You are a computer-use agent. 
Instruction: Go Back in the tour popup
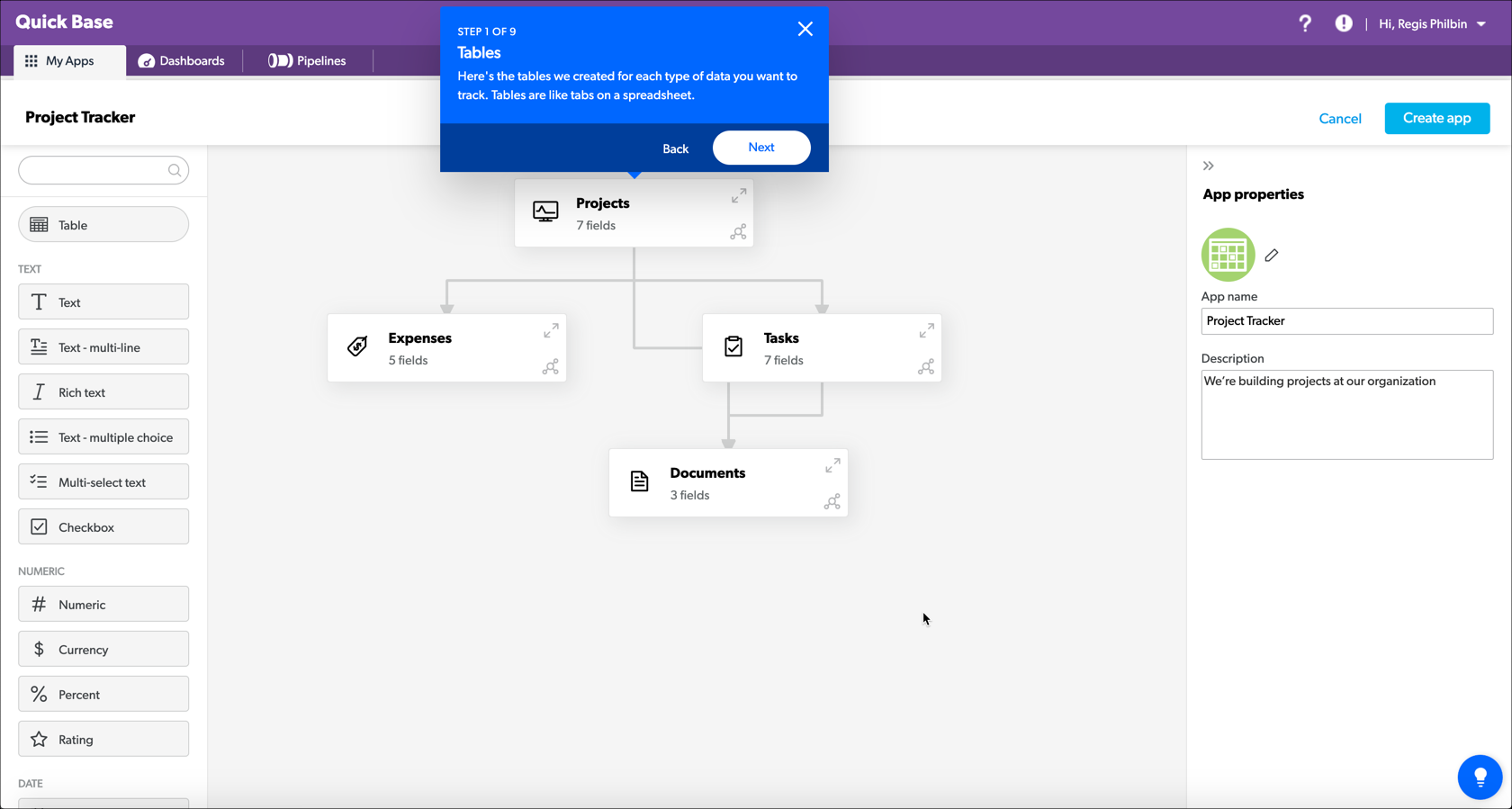[x=675, y=148]
